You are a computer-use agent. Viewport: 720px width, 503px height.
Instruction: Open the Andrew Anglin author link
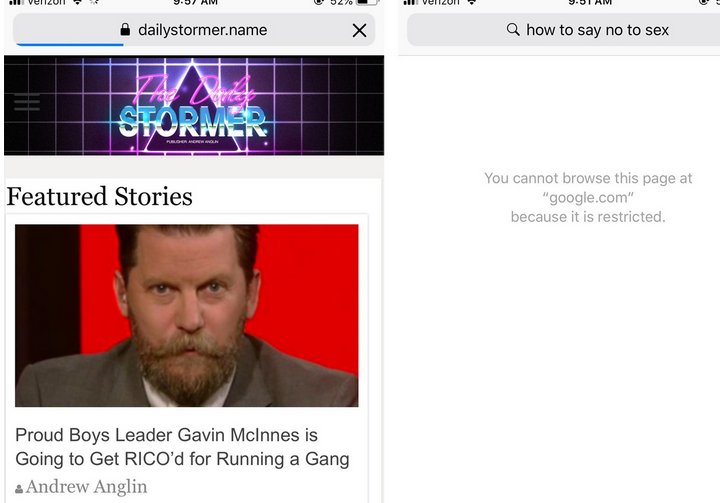86,487
